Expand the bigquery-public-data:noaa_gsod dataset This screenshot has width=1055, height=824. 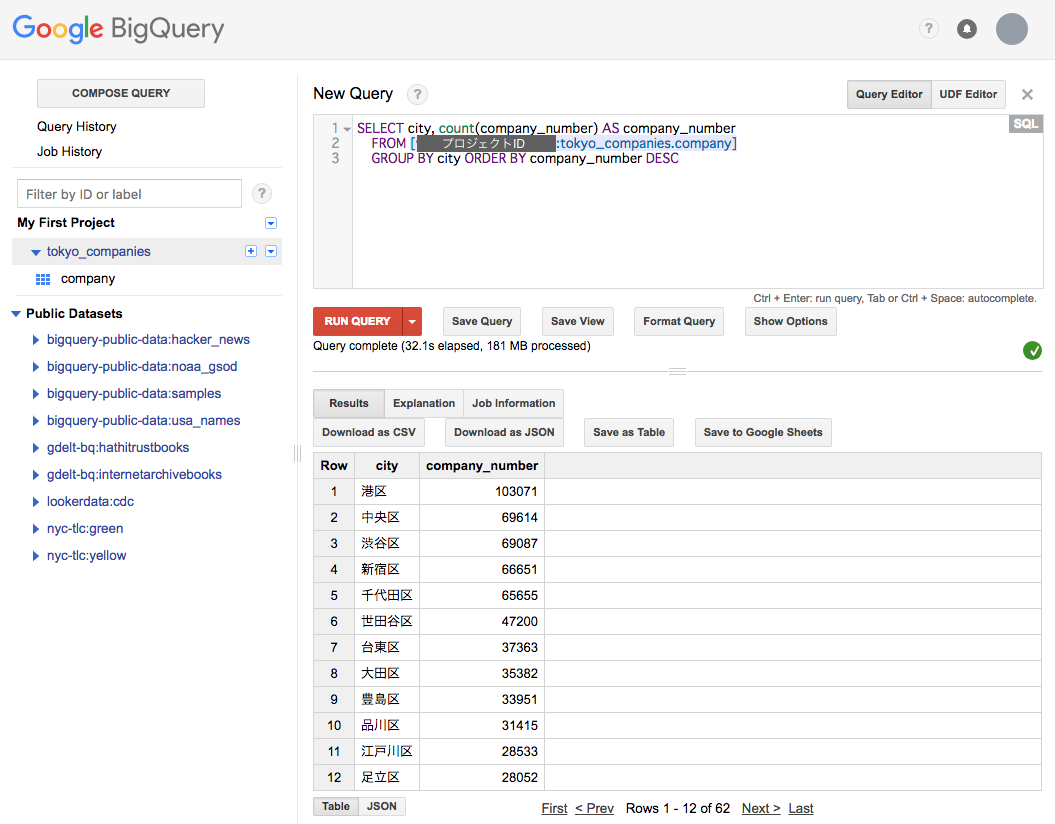[36, 367]
